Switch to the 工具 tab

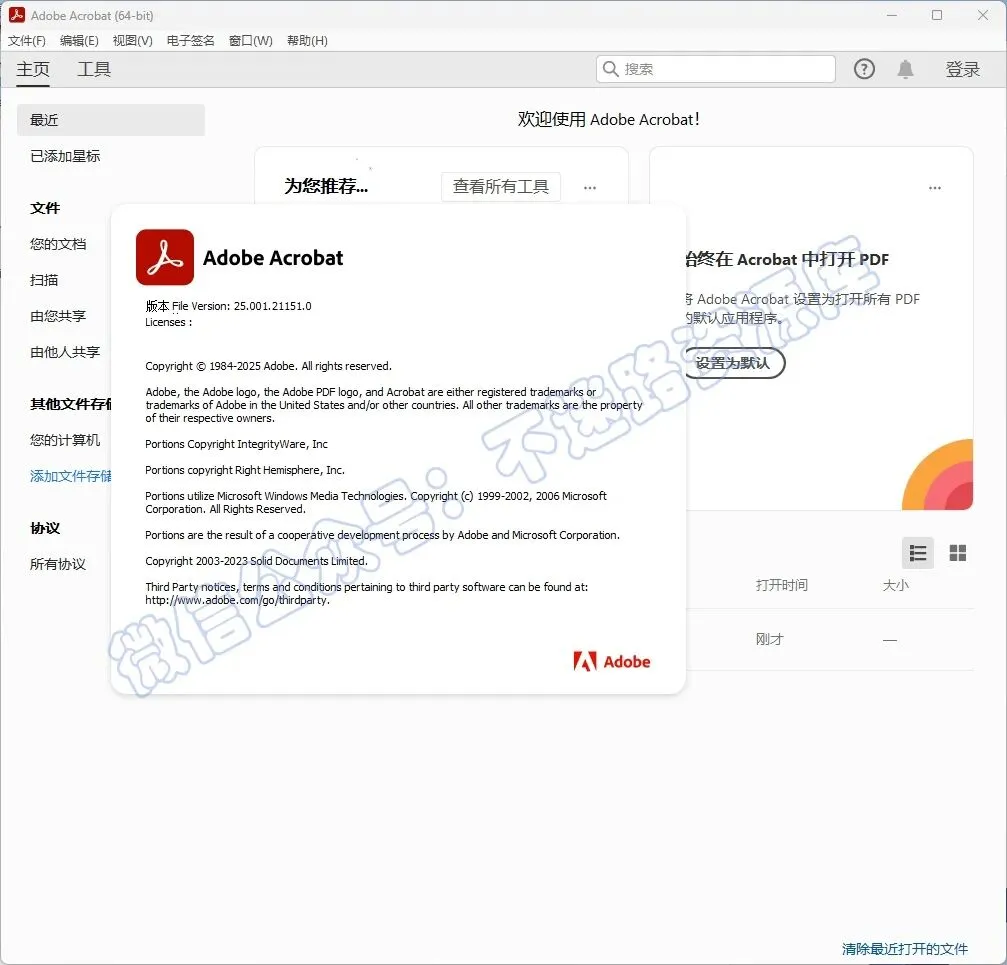[x=94, y=69]
